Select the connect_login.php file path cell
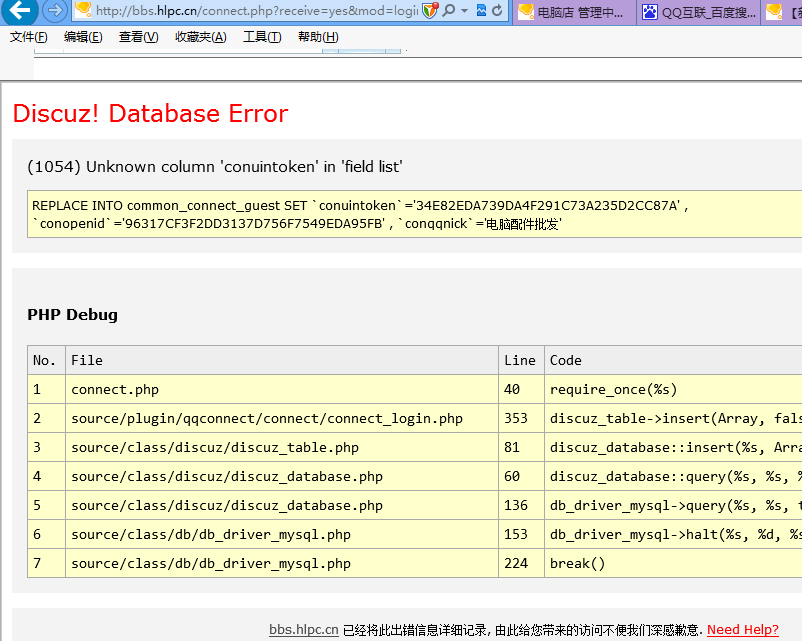This screenshot has height=641, width=802. [282, 418]
